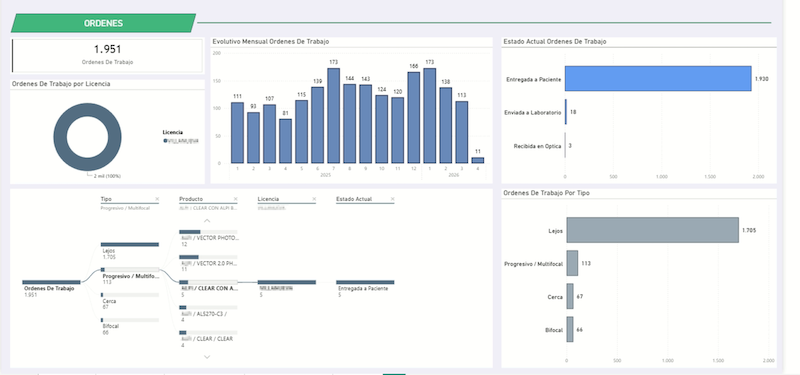Click the ORDENES green header banner

tap(104, 23)
